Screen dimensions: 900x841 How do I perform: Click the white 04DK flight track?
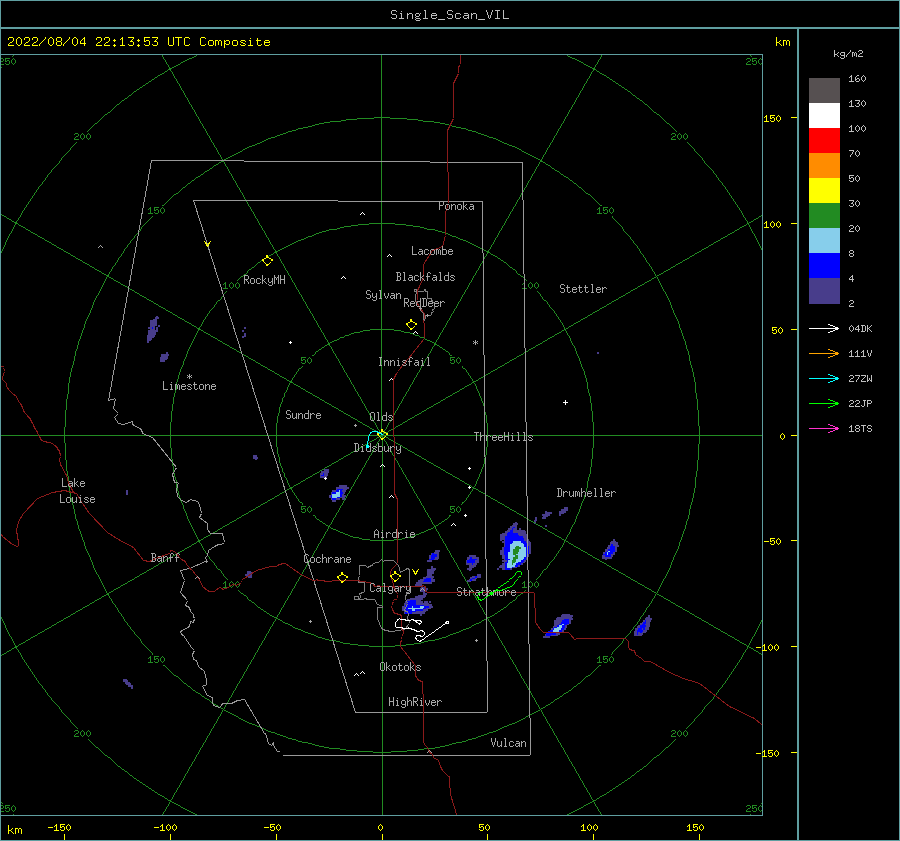point(422,629)
